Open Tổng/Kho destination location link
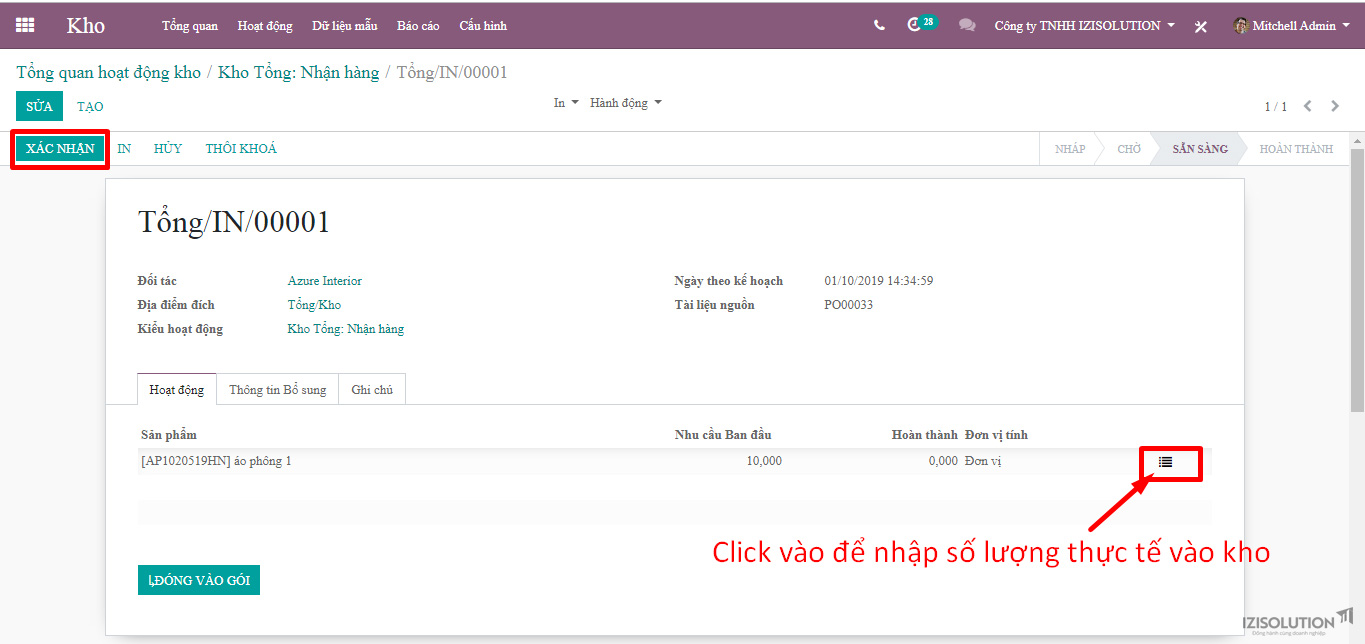Image resolution: width=1365 pixels, height=644 pixels. pyautogui.click(x=314, y=305)
